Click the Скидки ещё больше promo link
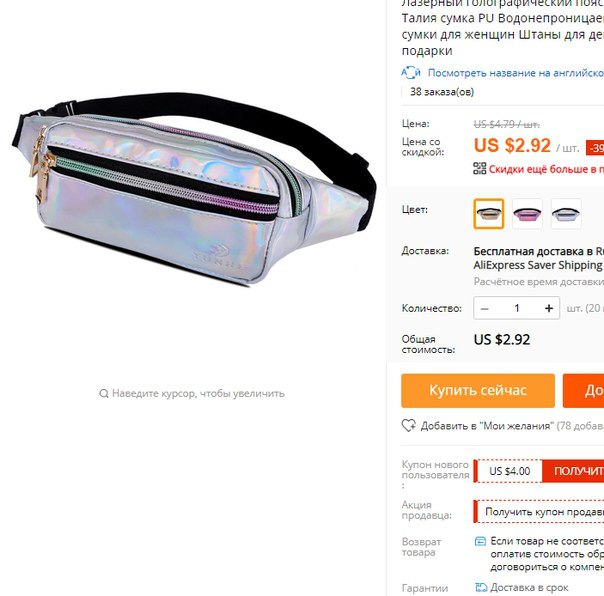This screenshot has width=604, height=596. pyautogui.click(x=546, y=169)
